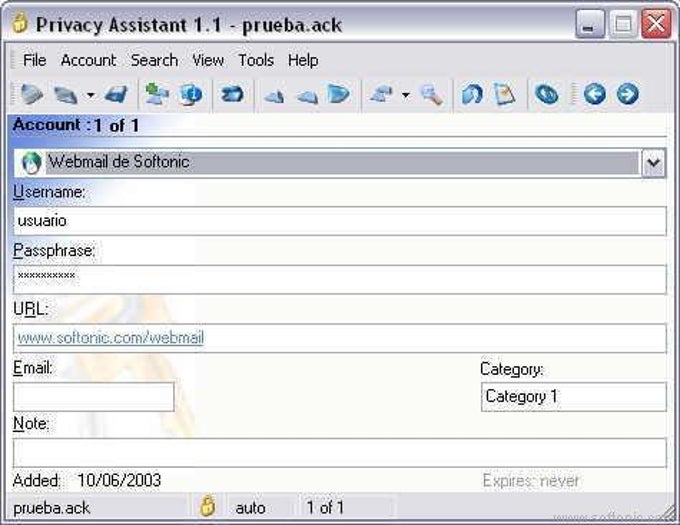Click into the Username field containing usuario
Viewport: 680px width, 525px height.
(x=340, y=221)
